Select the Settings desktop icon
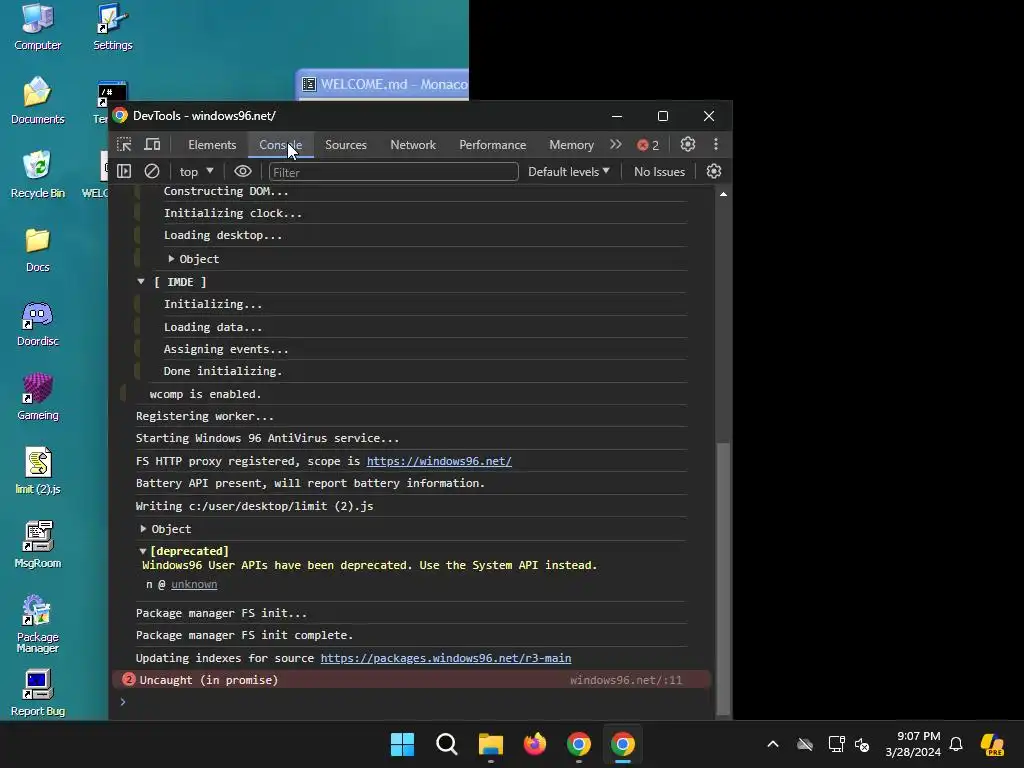The width and height of the screenshot is (1024, 768). (112, 27)
